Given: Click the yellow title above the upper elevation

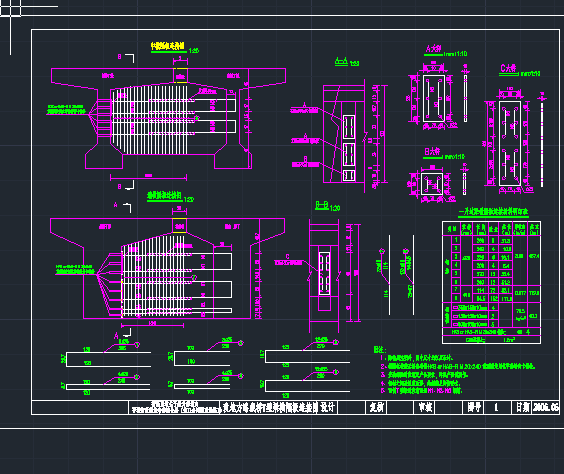Looking at the screenshot, I should click(x=168, y=46).
